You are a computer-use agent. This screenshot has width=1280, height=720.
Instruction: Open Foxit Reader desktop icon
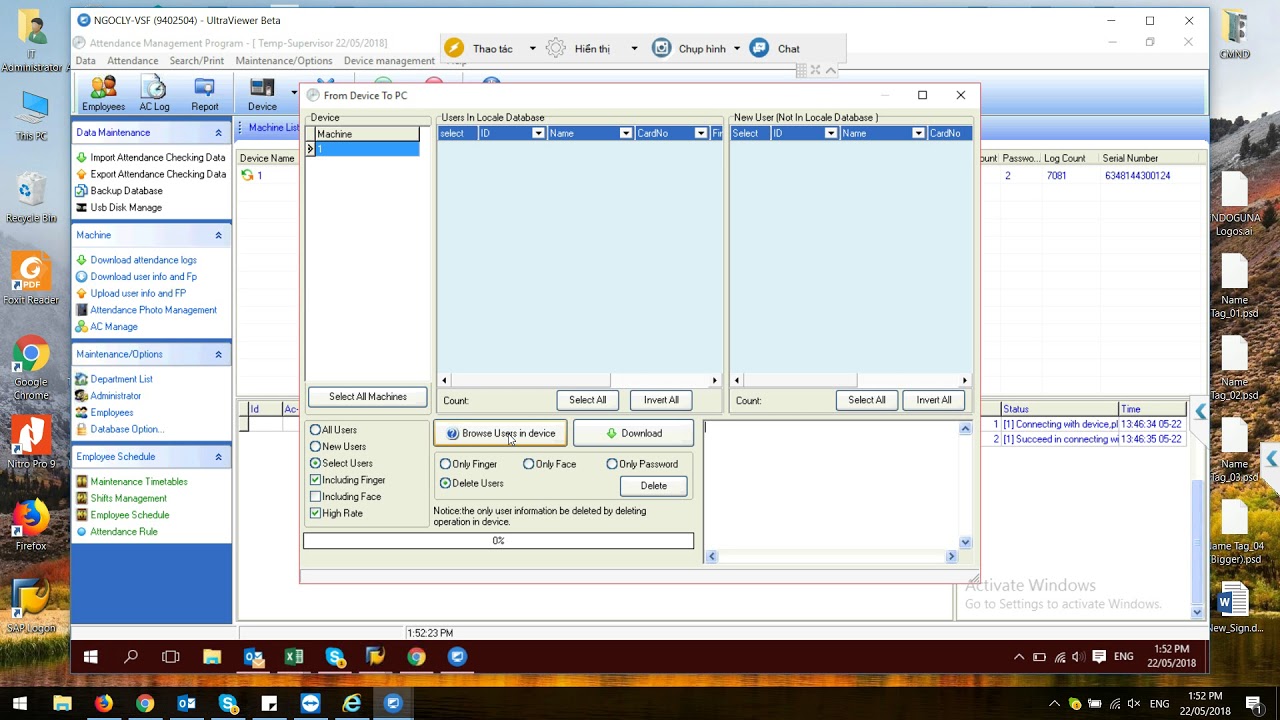point(31,279)
